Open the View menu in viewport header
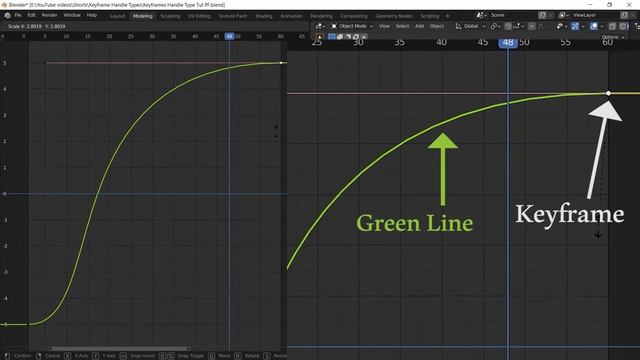Viewport: 640px width, 360px height. (x=384, y=26)
